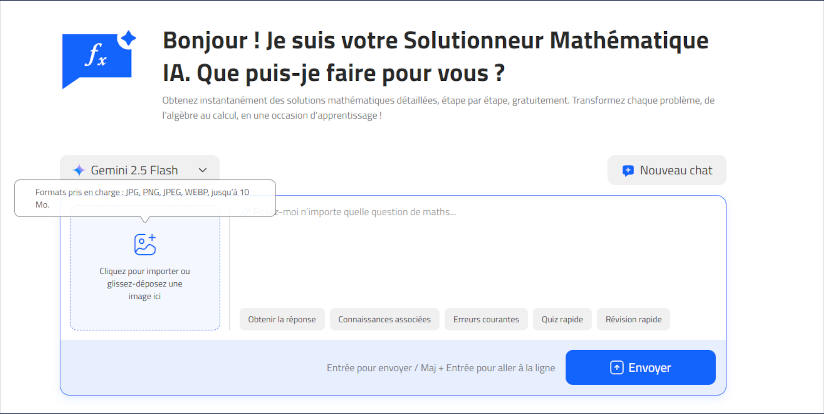Choose the Révision rapide chip
The width and height of the screenshot is (824, 414).
pyautogui.click(x=634, y=319)
